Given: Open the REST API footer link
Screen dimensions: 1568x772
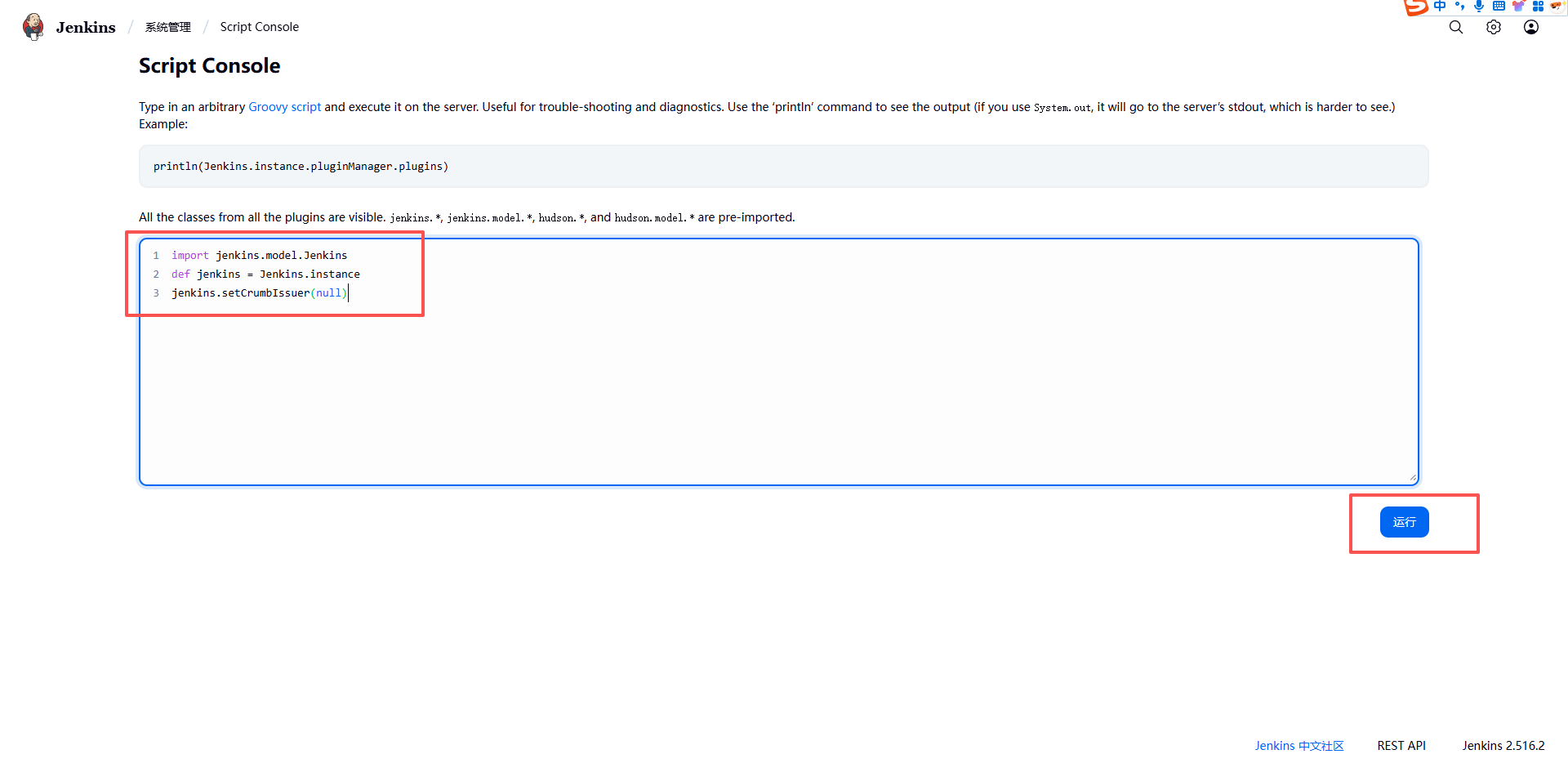Looking at the screenshot, I should 1401,746.
